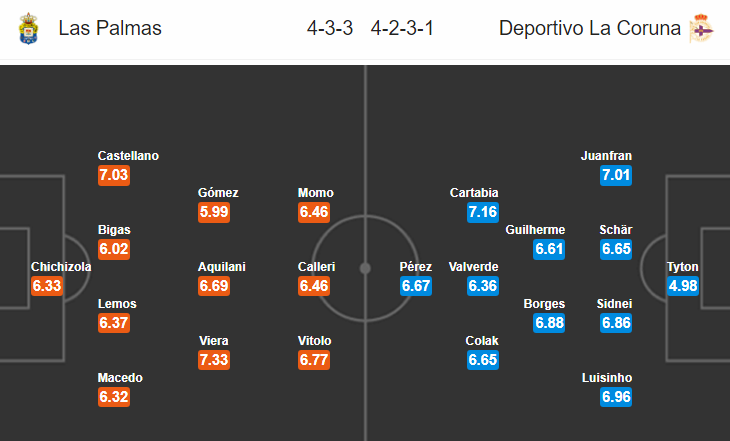This screenshot has height=441, width=730.
Task: Open player Vitolo's name label
Action: (x=314, y=341)
